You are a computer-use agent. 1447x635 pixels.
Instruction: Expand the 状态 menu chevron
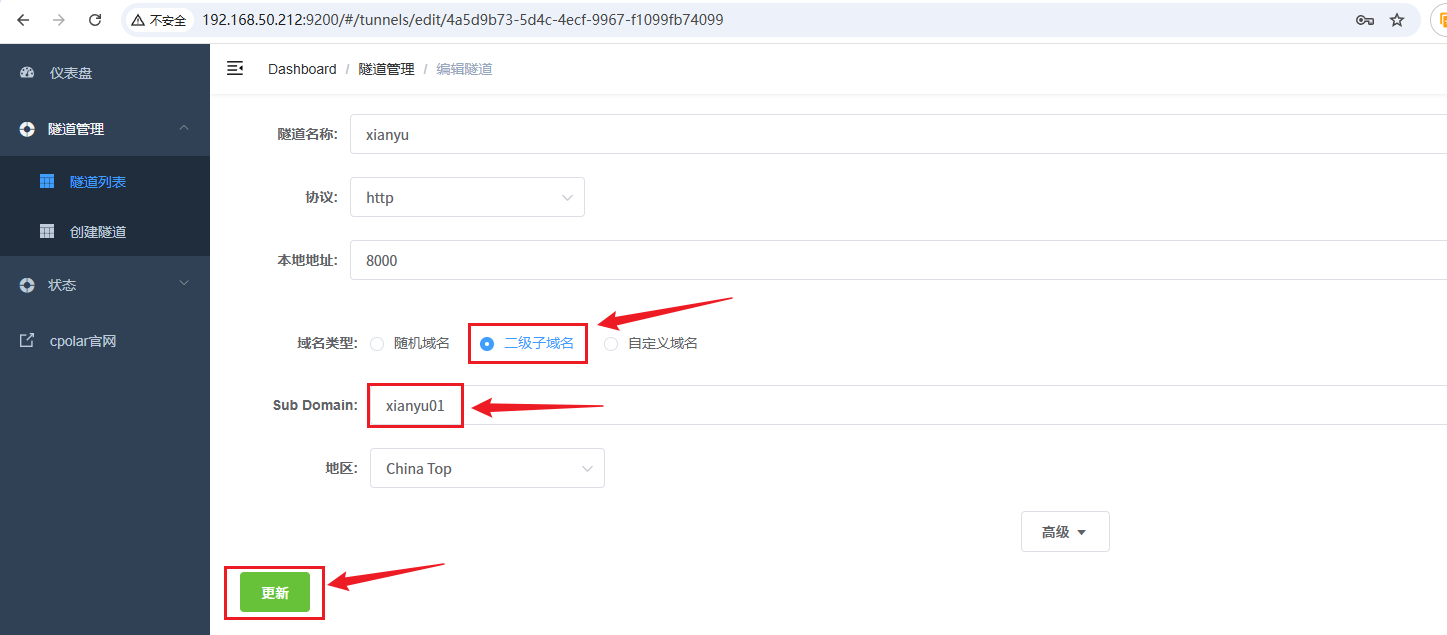[x=184, y=284]
